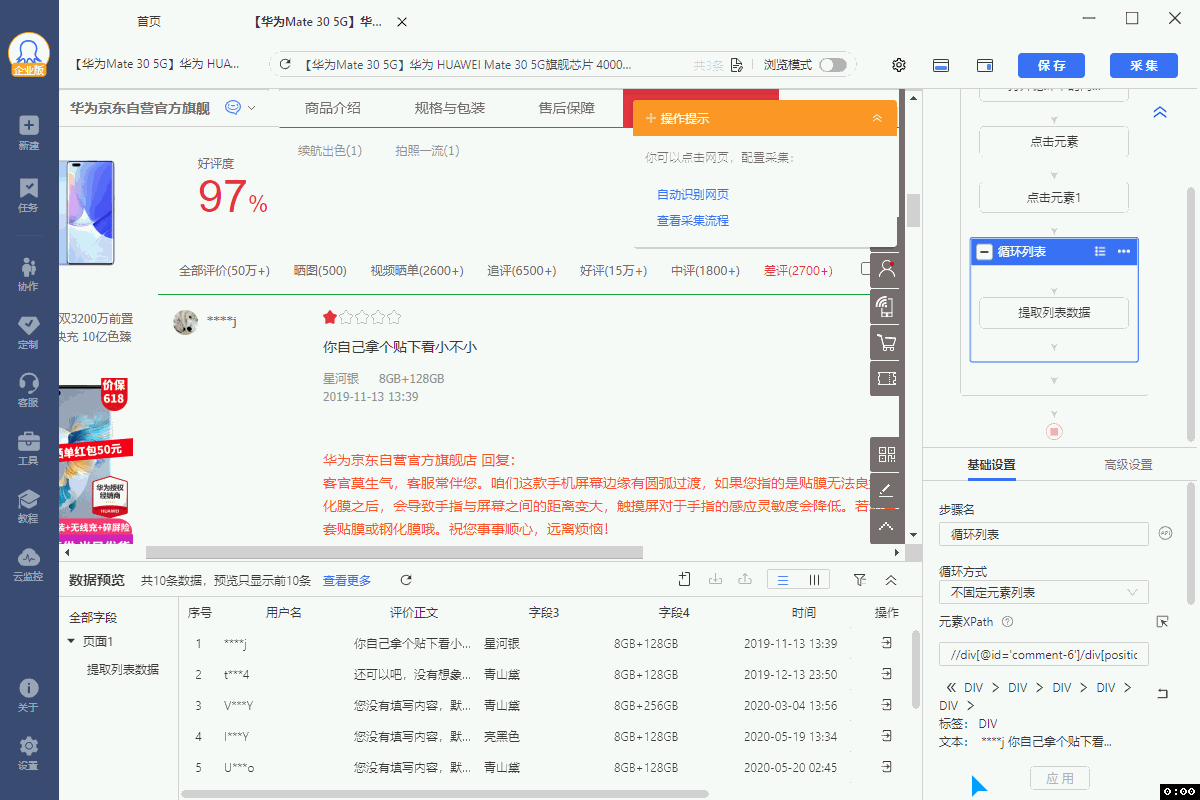Click the shopping cart icon on the floating toolbar
Viewport: 1200px width, 800px height.
(x=885, y=344)
